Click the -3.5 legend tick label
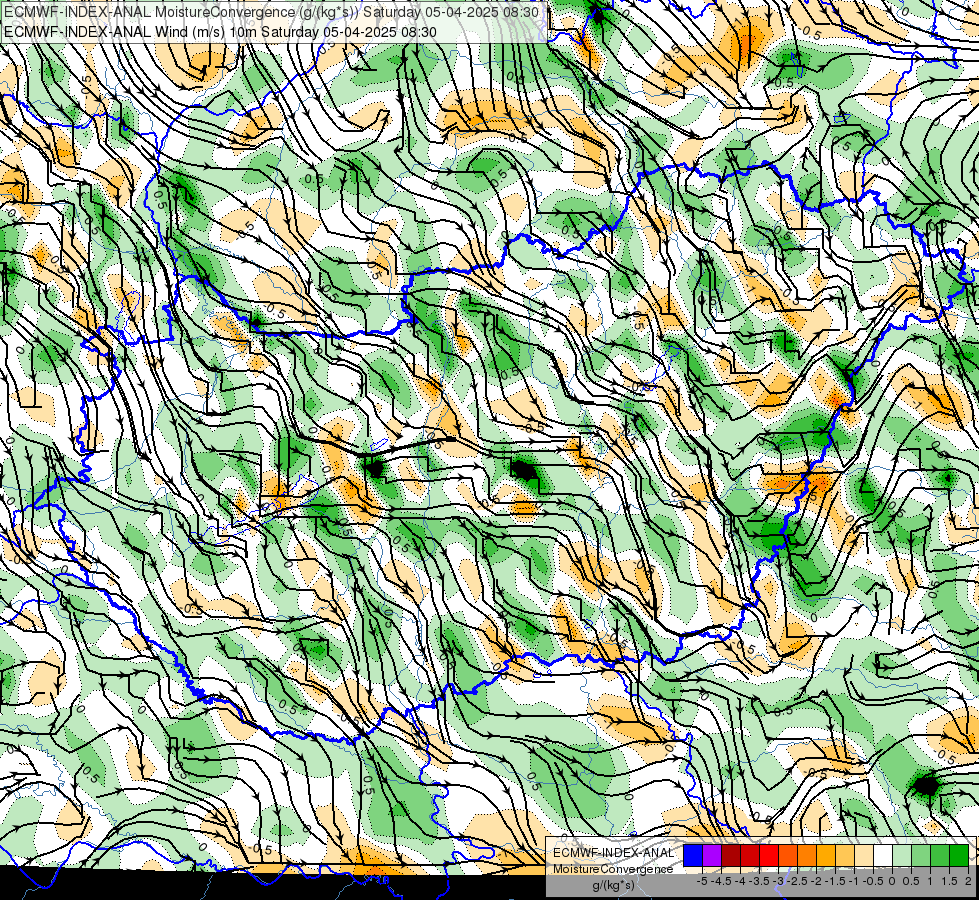Viewport: 979px width, 900px height. [759, 881]
